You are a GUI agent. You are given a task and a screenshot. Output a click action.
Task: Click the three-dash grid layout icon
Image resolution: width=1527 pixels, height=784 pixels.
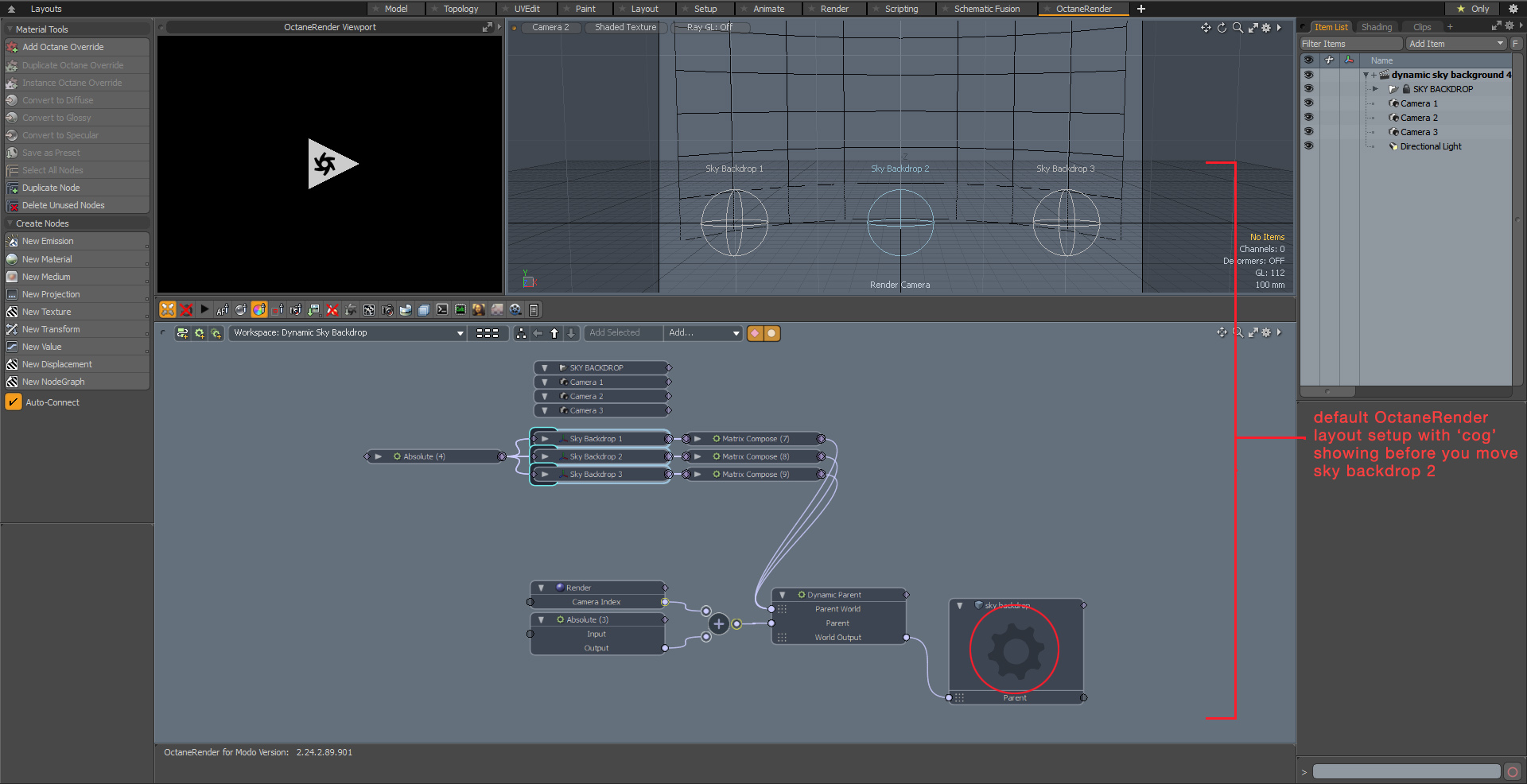[488, 333]
